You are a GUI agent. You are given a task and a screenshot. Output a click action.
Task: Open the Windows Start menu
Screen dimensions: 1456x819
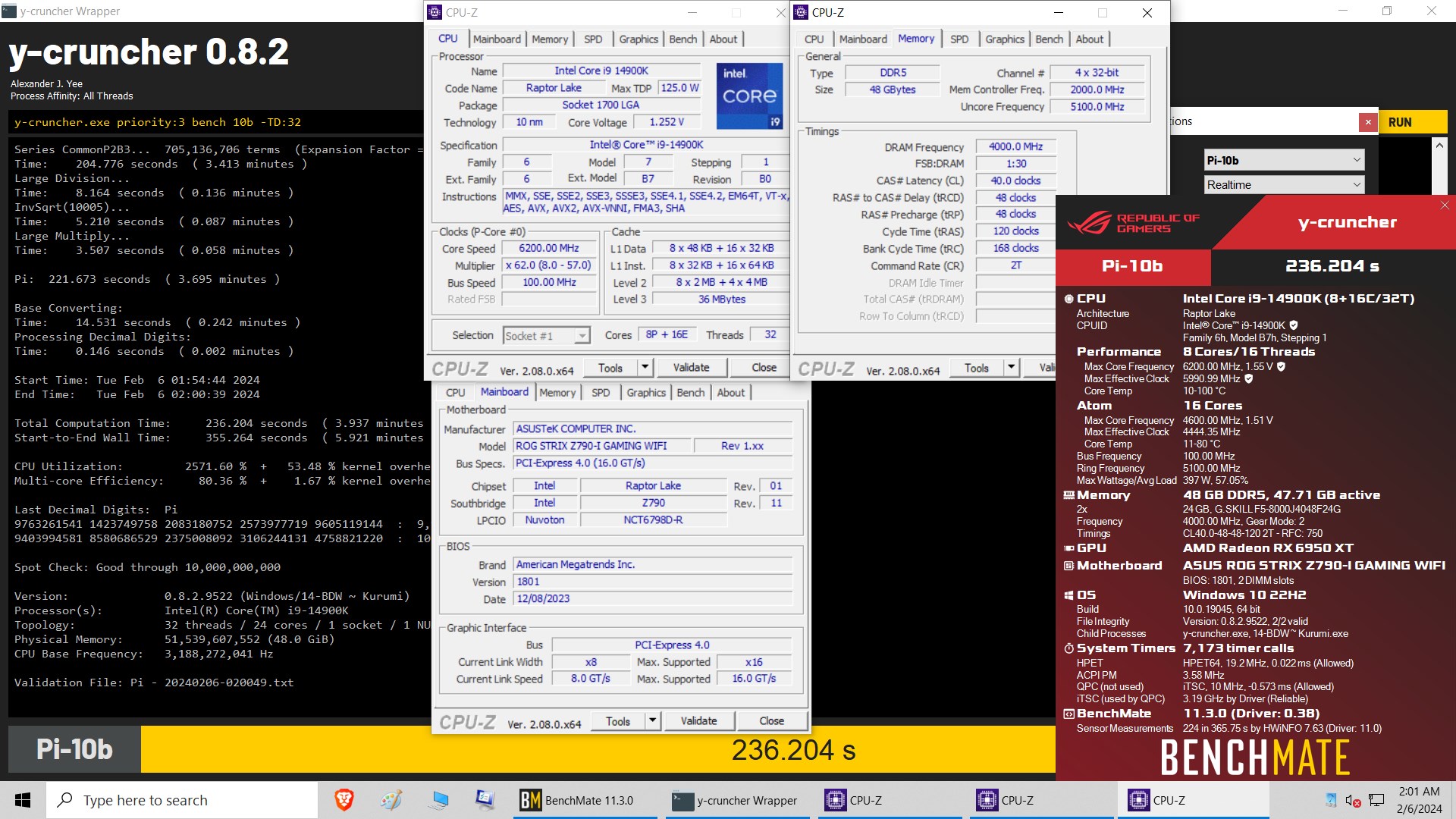coord(23,800)
